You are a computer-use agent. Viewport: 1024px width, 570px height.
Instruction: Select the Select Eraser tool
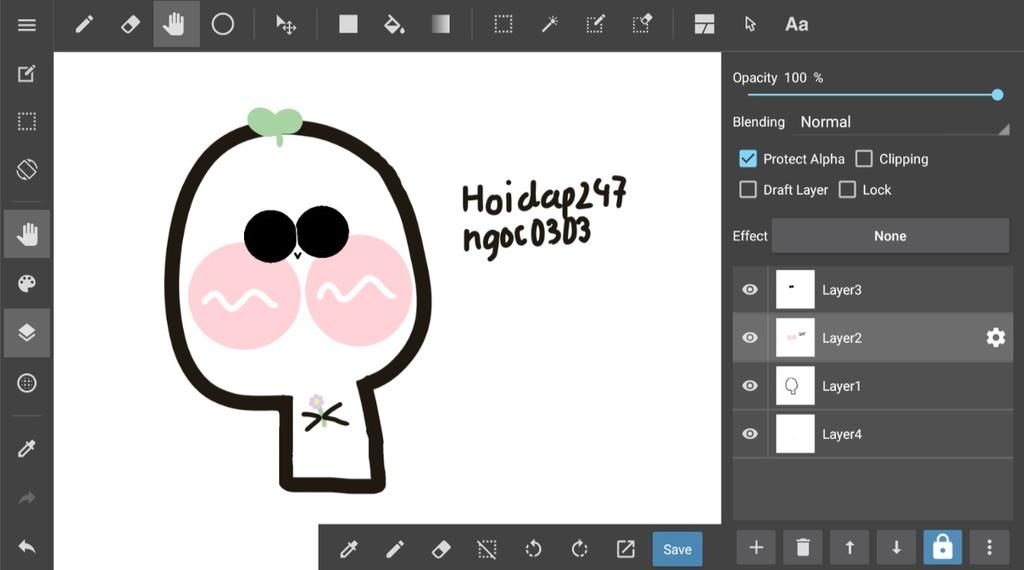coord(642,25)
